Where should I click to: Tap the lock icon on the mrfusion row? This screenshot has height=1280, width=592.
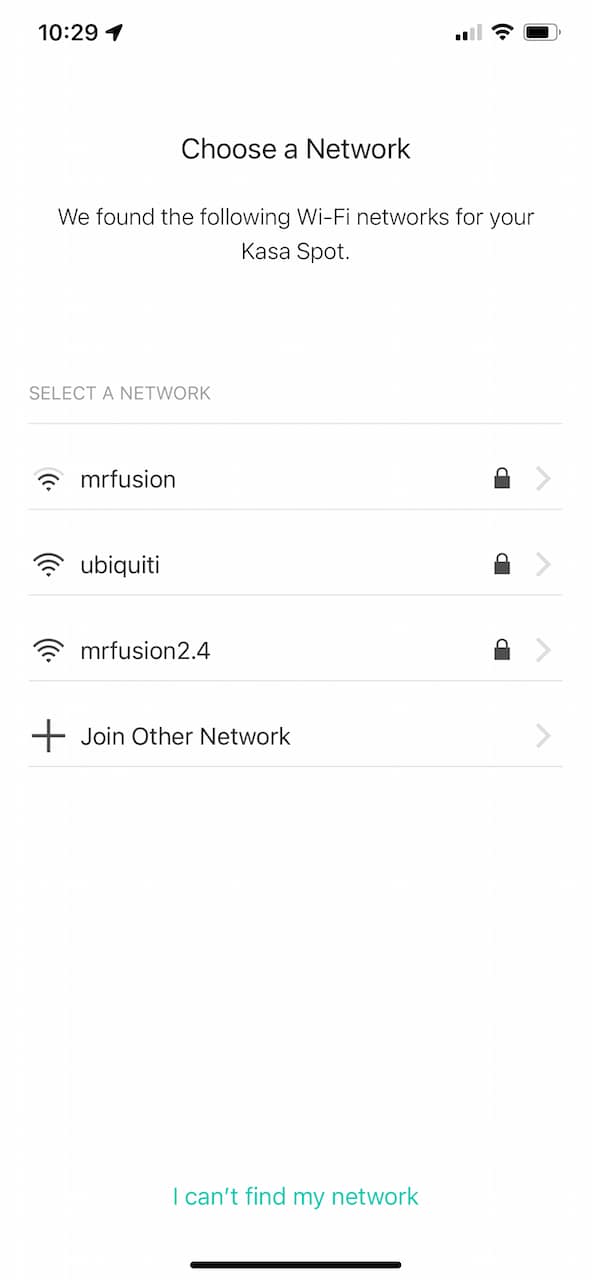[502, 479]
